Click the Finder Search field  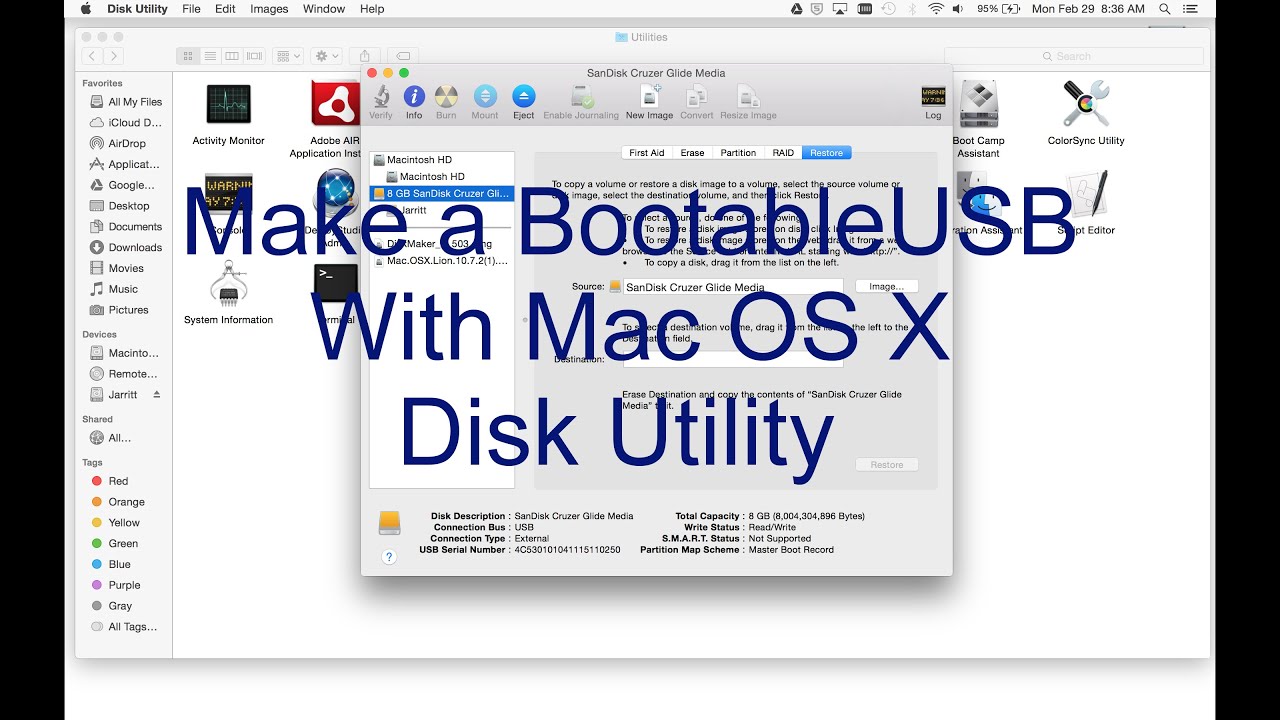[1073, 56]
